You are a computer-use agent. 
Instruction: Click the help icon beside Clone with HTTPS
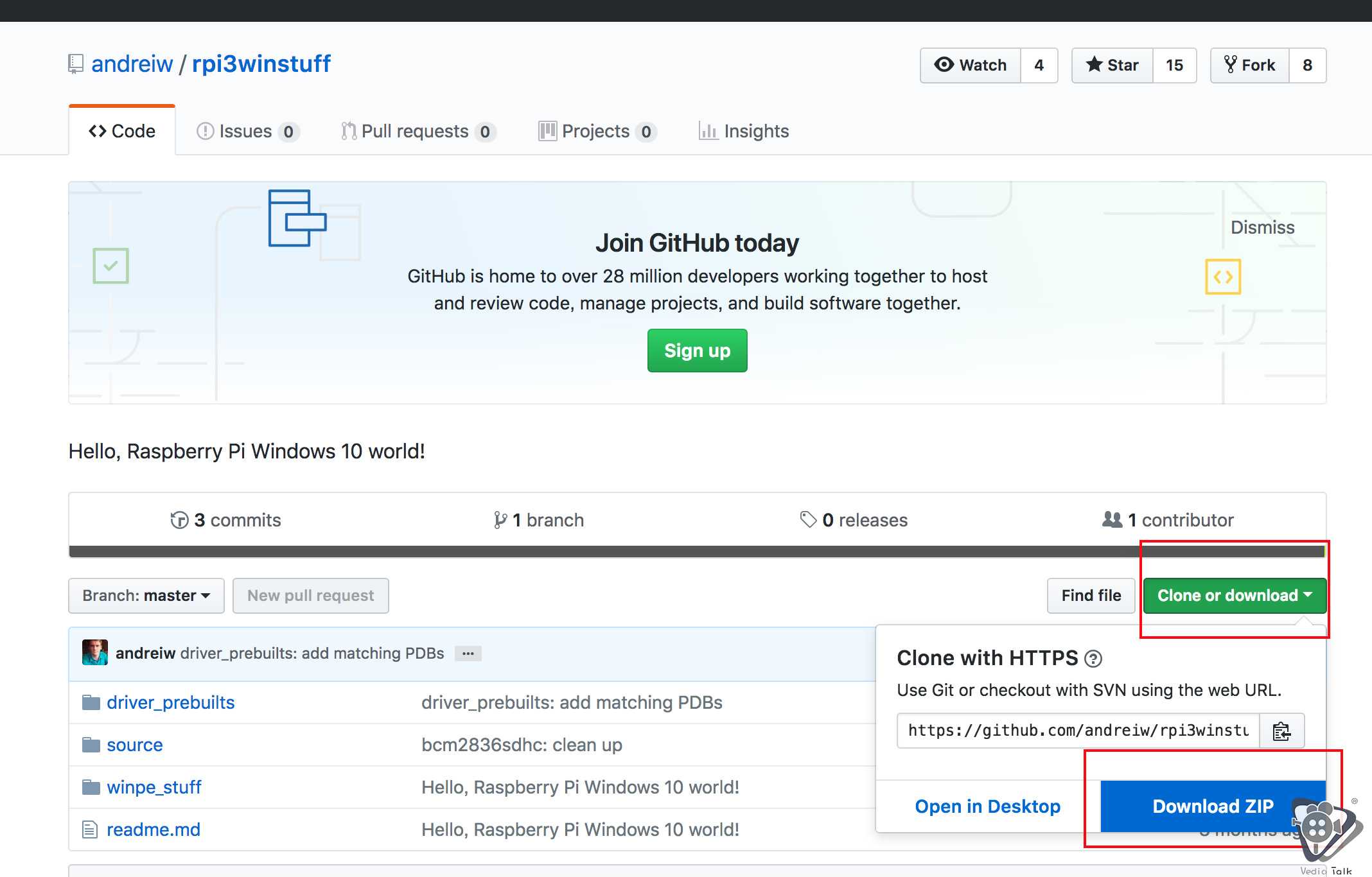1093,659
